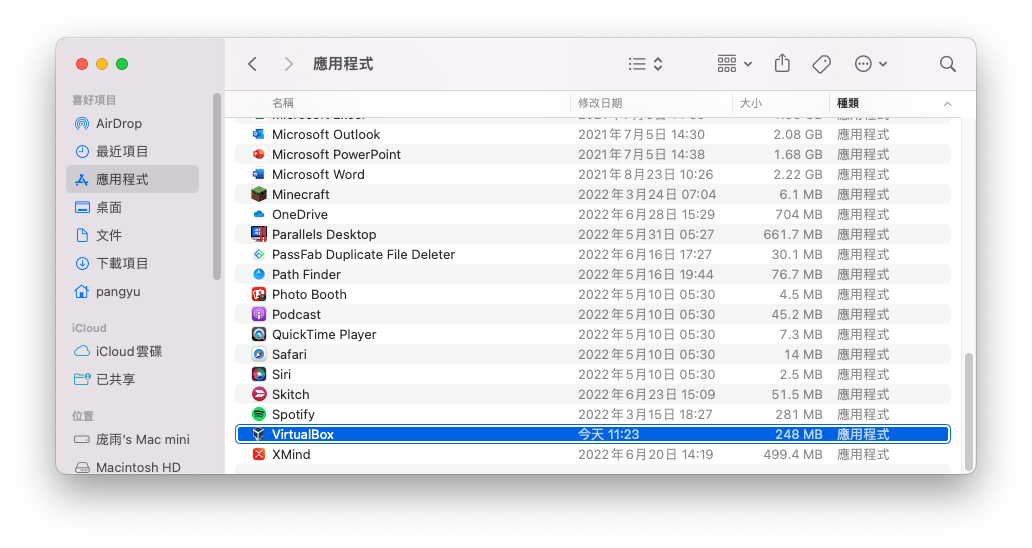Open the Share toolbar icon

point(782,63)
